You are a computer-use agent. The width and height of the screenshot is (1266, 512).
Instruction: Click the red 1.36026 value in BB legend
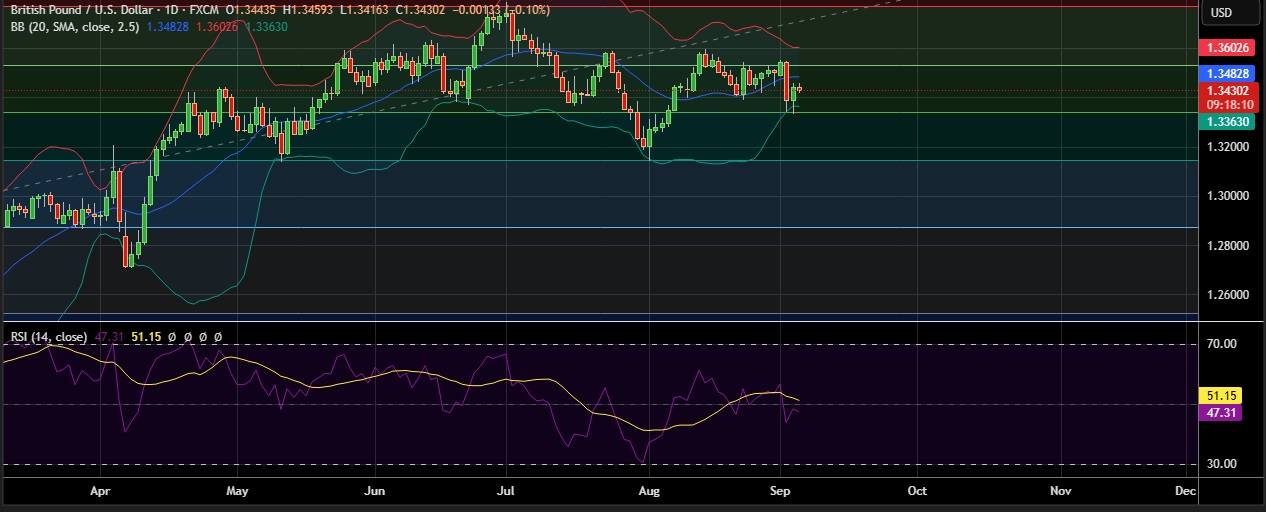tap(219, 27)
